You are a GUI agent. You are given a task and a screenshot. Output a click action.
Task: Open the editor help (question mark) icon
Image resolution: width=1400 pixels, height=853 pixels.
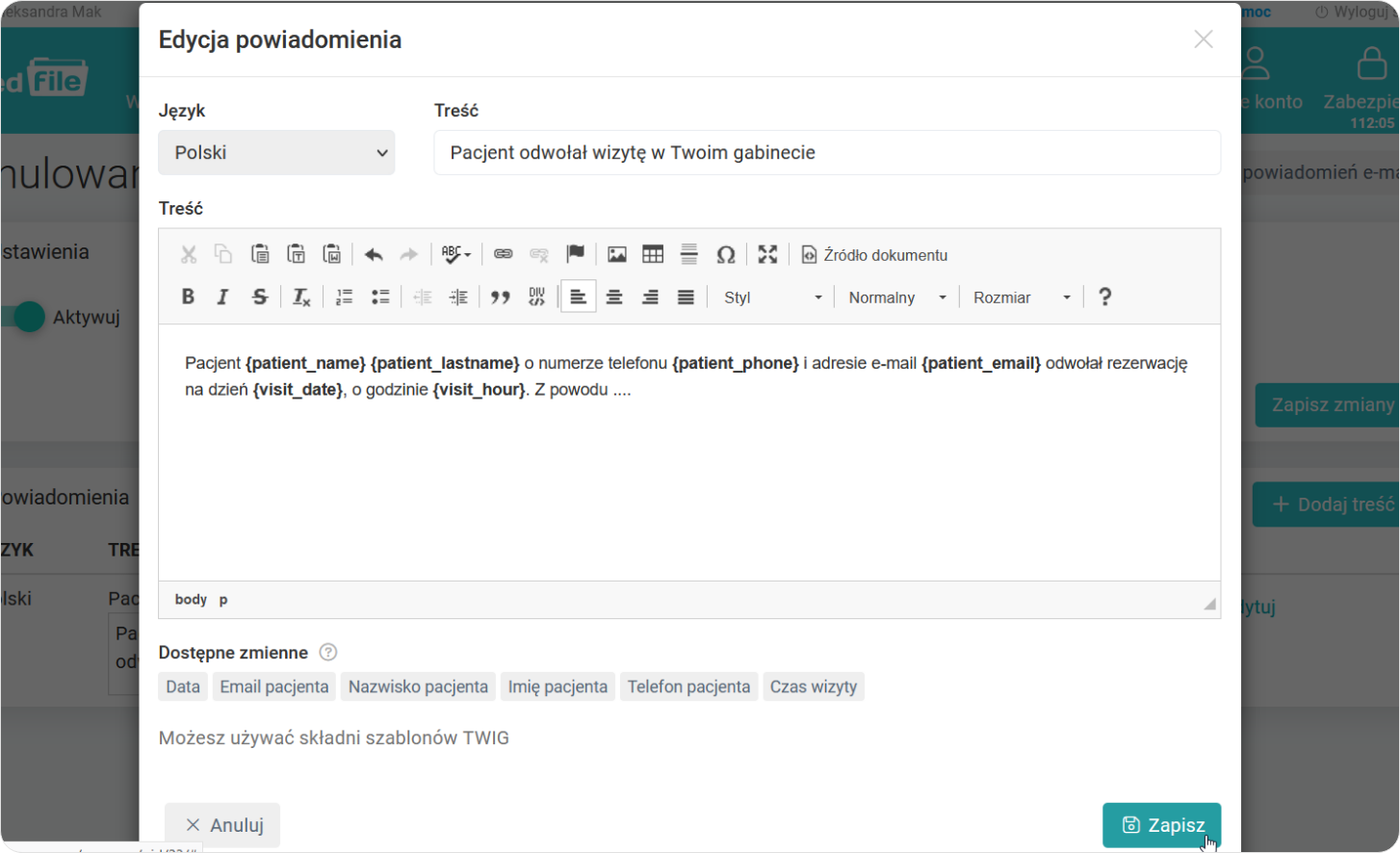(1105, 297)
